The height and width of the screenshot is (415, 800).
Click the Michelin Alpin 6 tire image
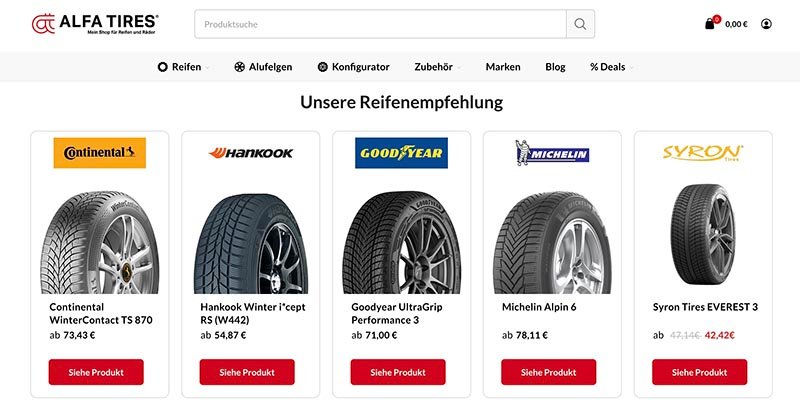[x=552, y=241]
